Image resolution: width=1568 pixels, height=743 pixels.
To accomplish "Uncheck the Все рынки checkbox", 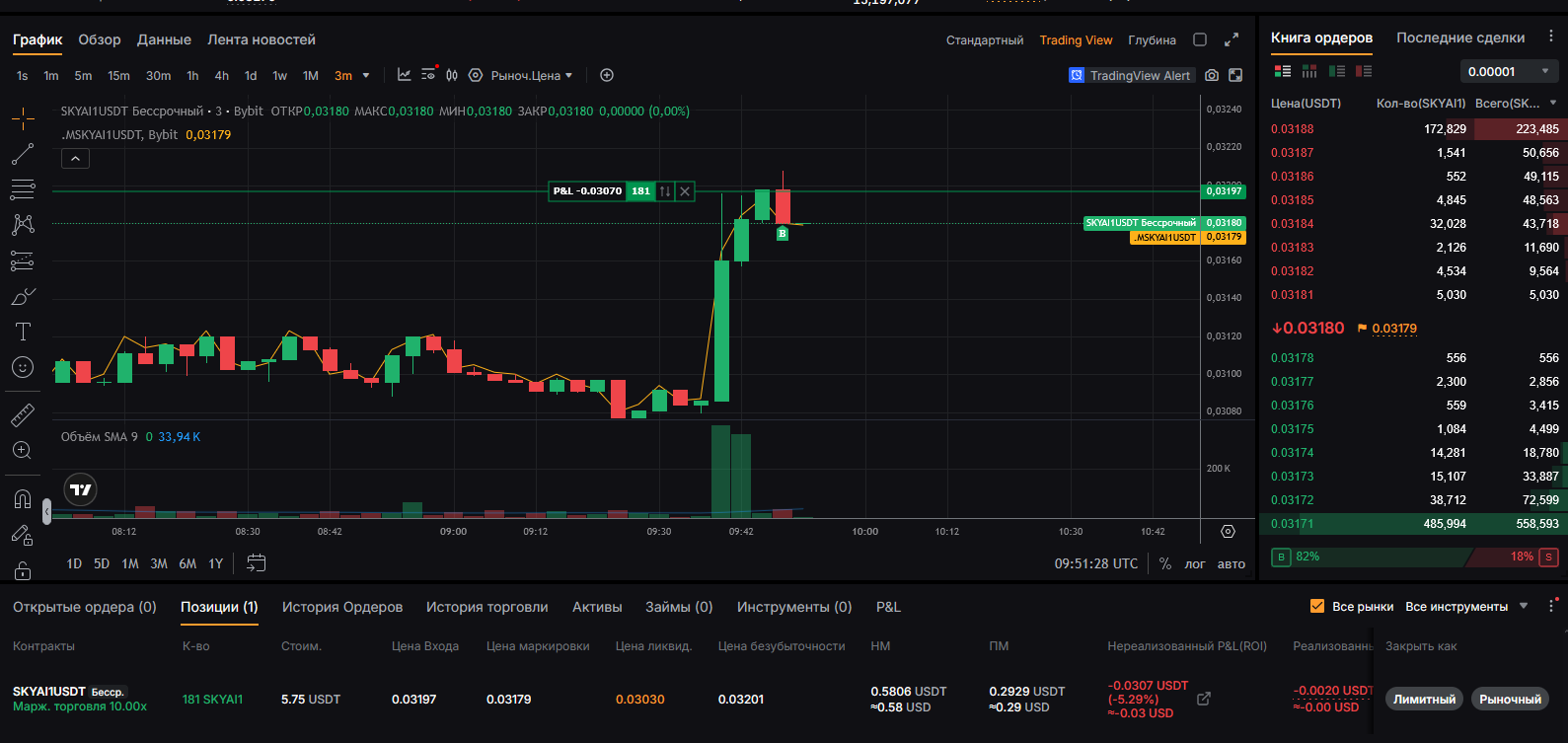I will [x=1316, y=606].
